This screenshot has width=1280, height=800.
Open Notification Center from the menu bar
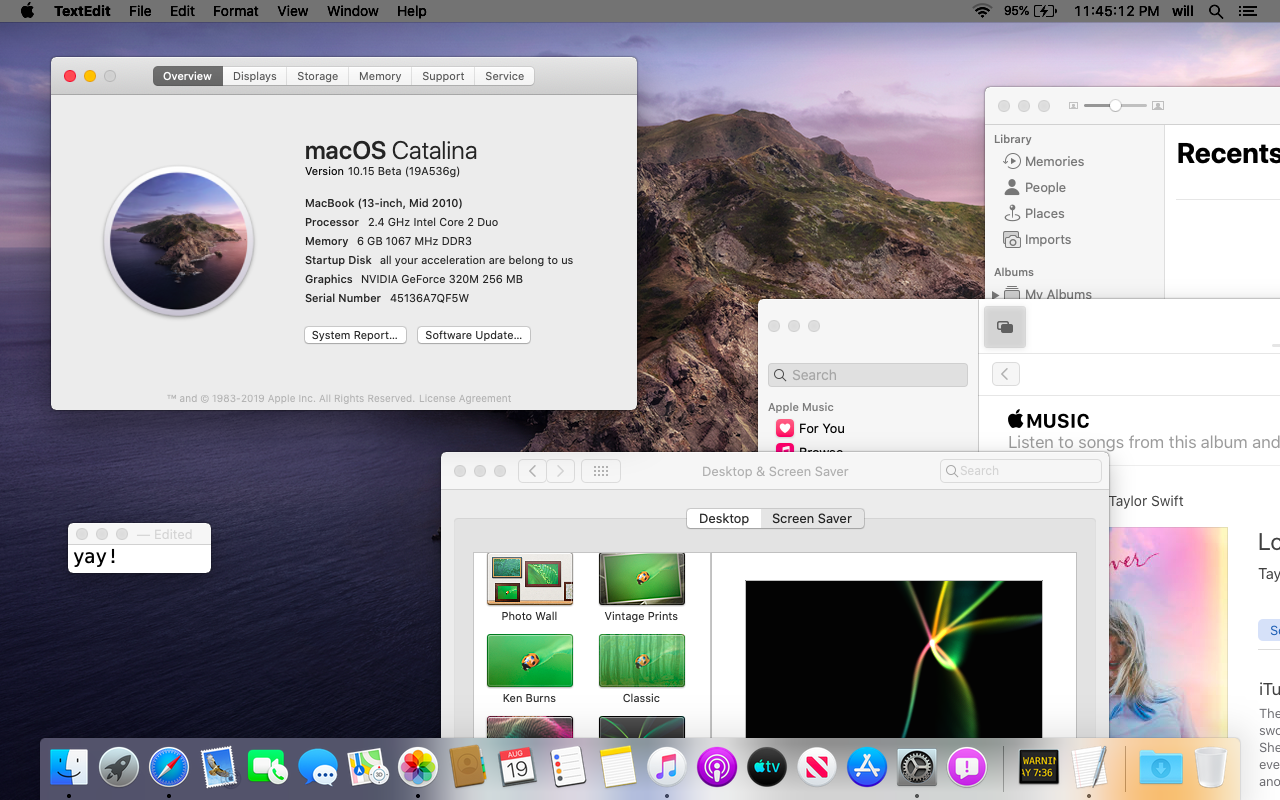click(x=1247, y=11)
